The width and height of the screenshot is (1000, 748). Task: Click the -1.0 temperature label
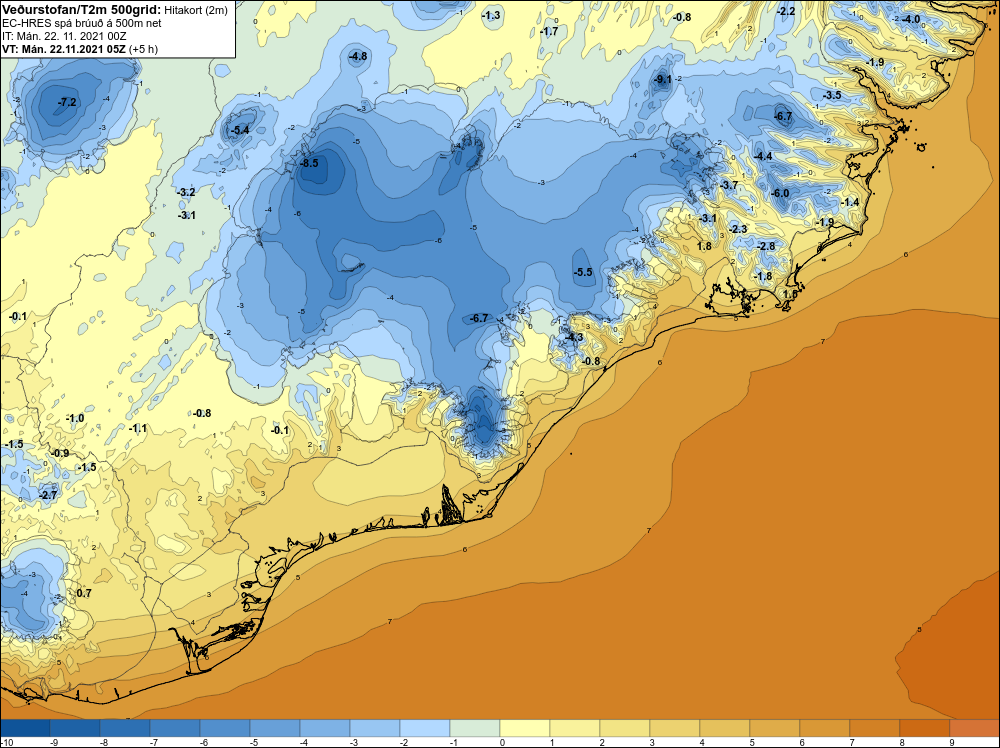coord(75,418)
